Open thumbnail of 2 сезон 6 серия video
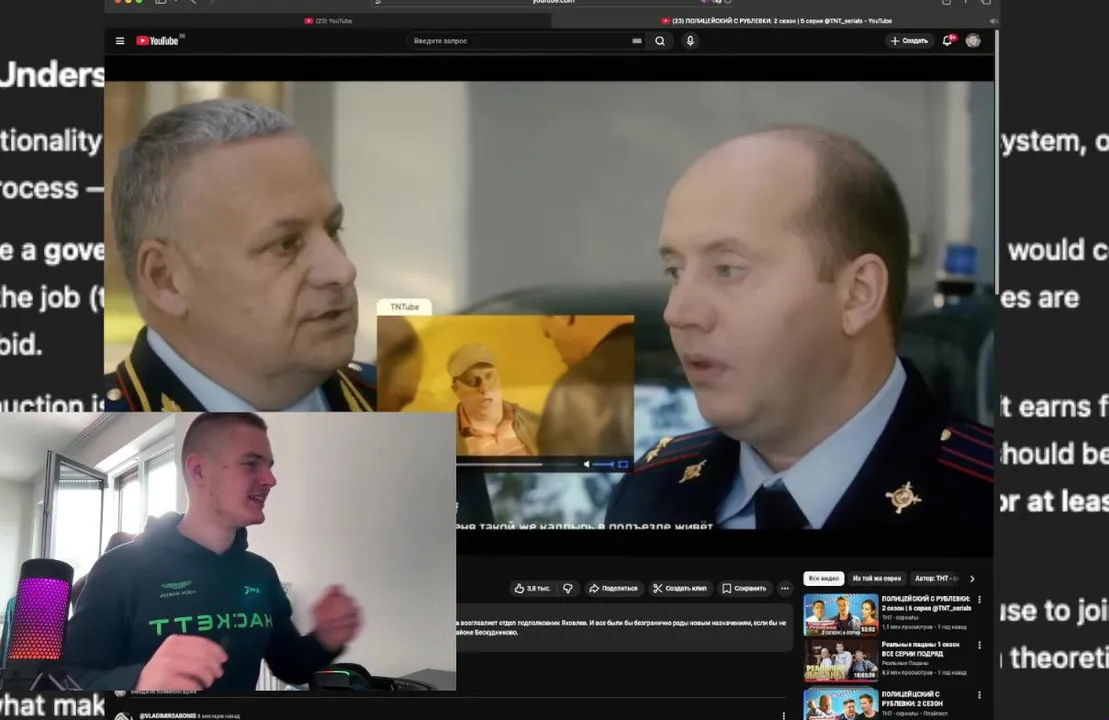 click(840, 614)
